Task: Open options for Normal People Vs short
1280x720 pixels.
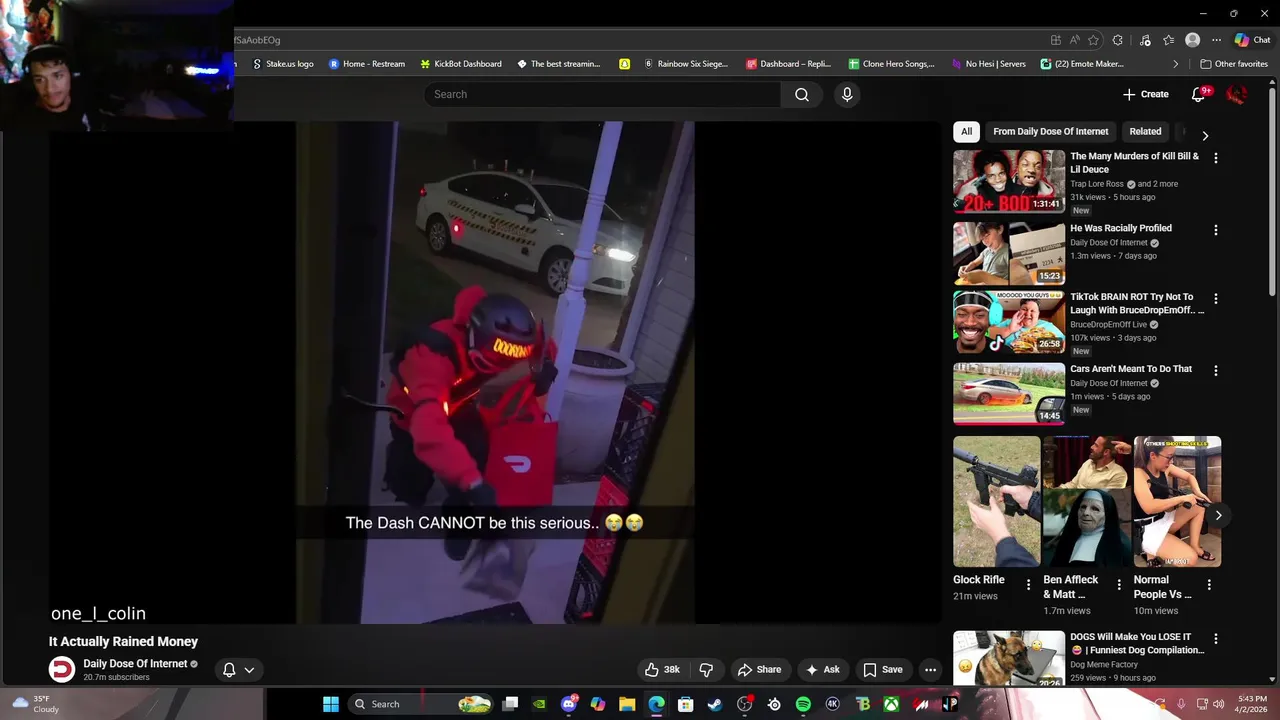Action: (x=1209, y=585)
